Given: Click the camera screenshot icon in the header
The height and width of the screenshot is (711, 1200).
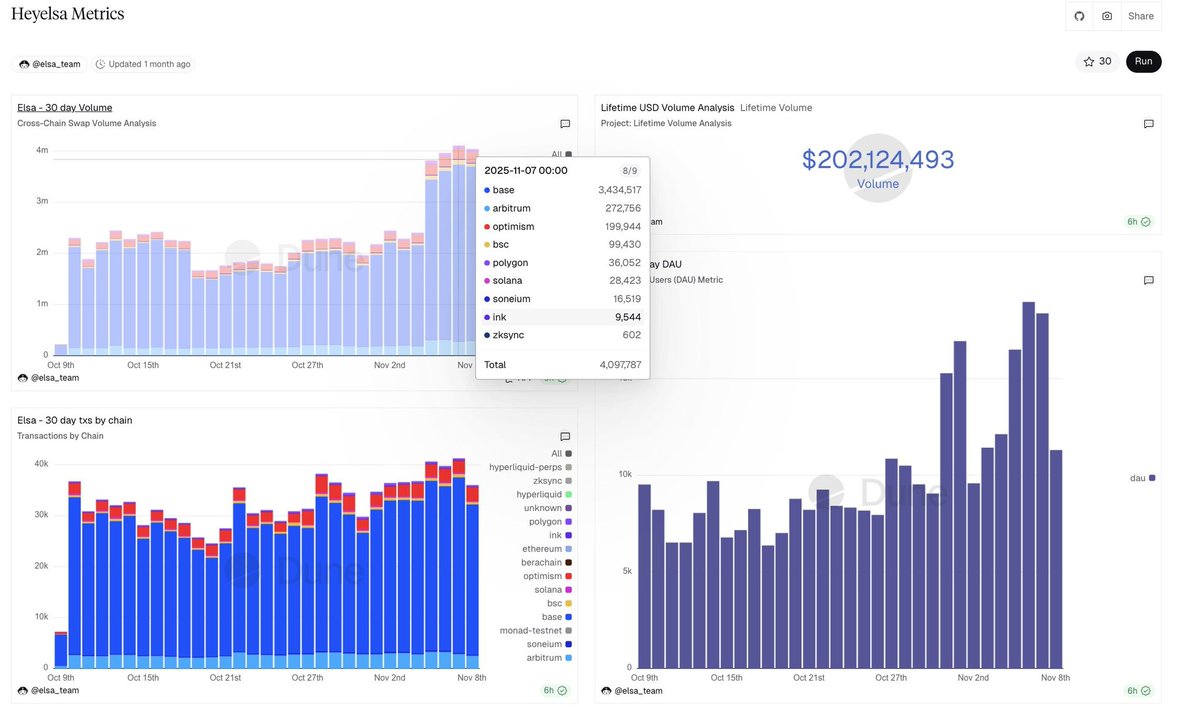Looking at the screenshot, I should tap(1106, 15).
